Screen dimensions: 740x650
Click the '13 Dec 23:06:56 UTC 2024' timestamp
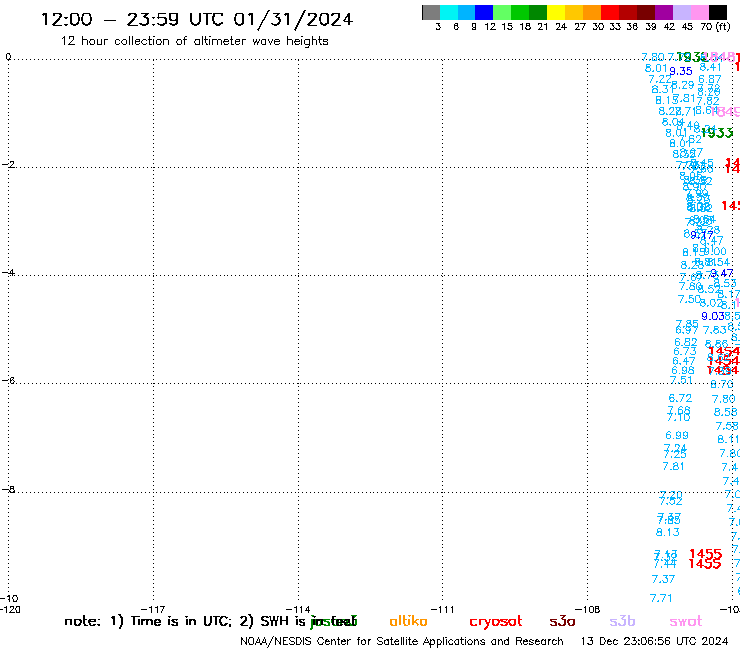click(654, 641)
